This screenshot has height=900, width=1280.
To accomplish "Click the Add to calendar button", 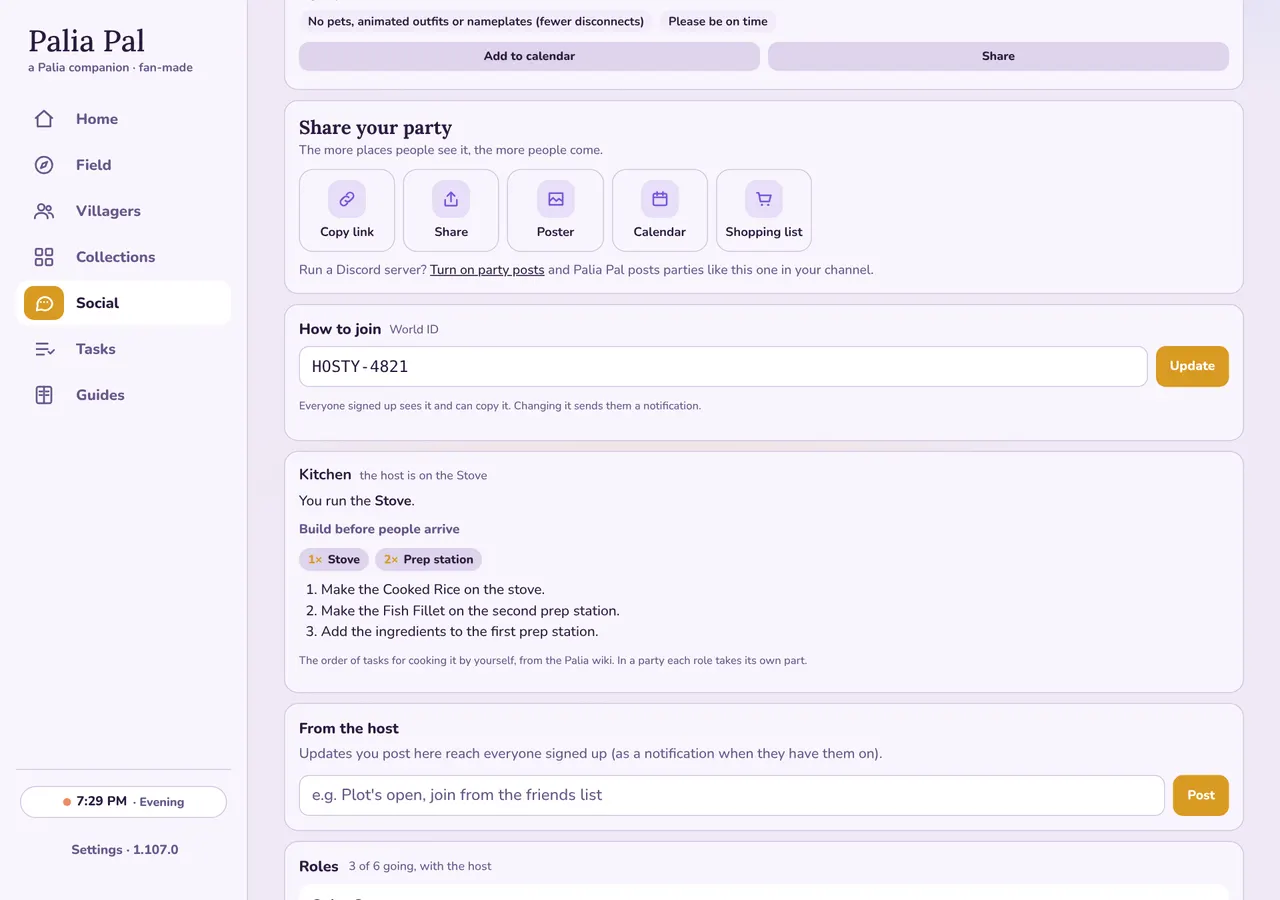I will click(529, 56).
